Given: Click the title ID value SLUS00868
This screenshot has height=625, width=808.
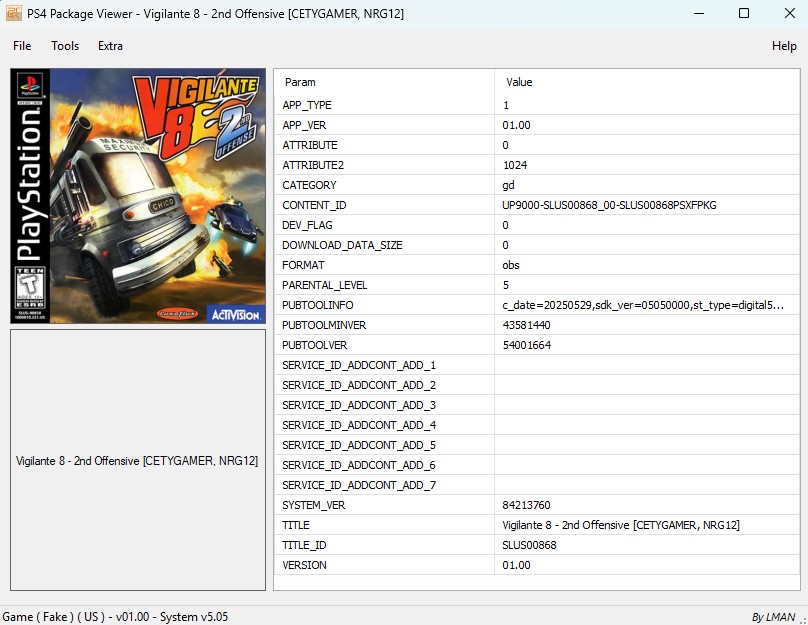Looking at the screenshot, I should 529,546.
